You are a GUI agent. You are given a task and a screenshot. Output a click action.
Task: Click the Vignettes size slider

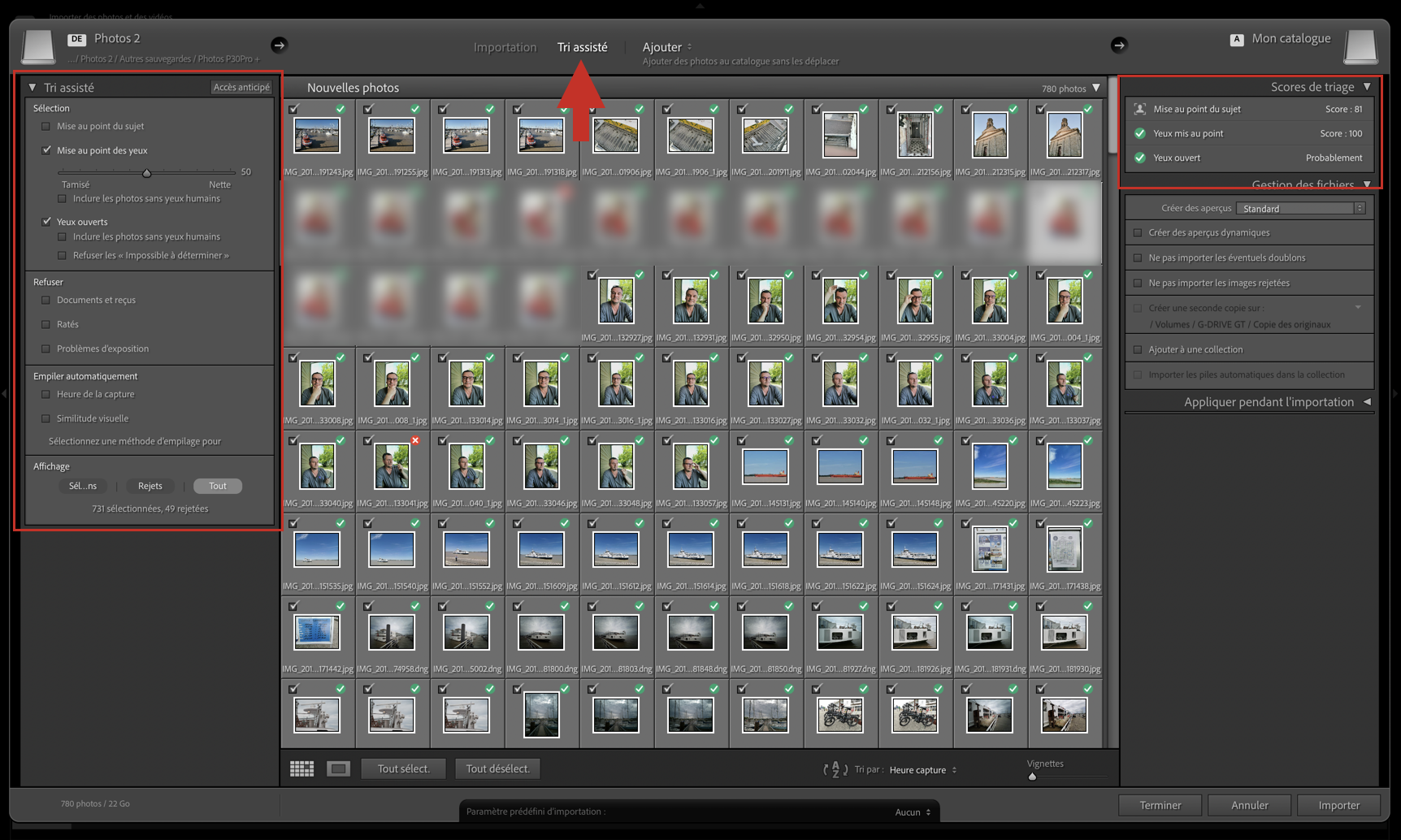click(1032, 777)
